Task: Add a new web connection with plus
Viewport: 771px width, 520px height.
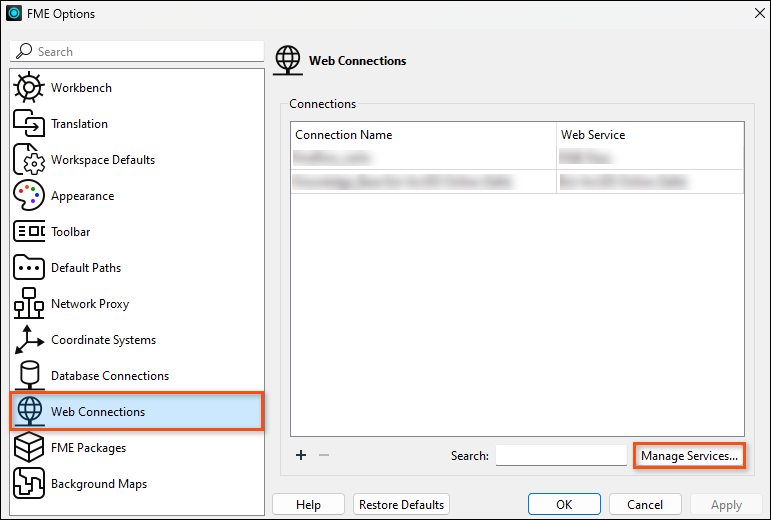Action: [x=301, y=455]
